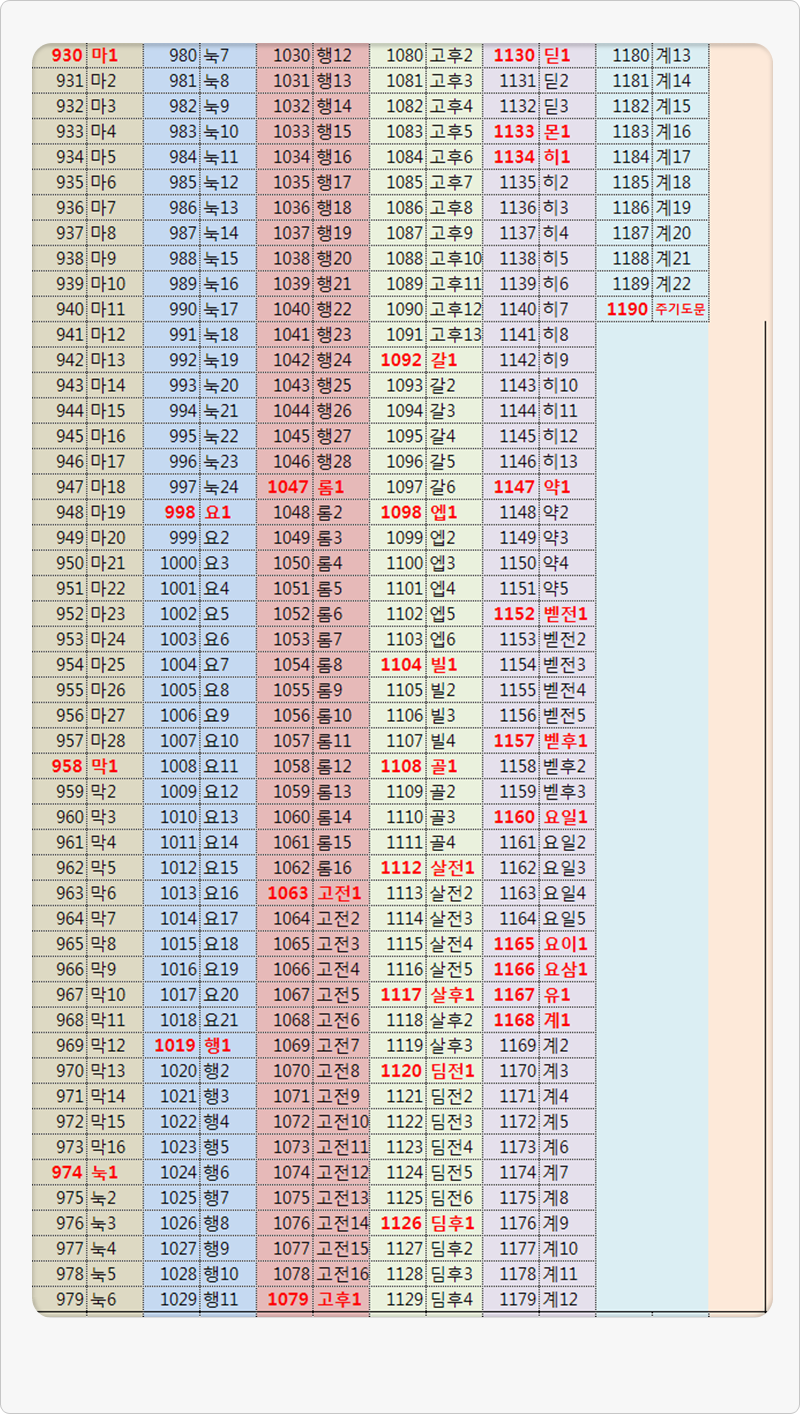Select the red number 1130

[512, 55]
